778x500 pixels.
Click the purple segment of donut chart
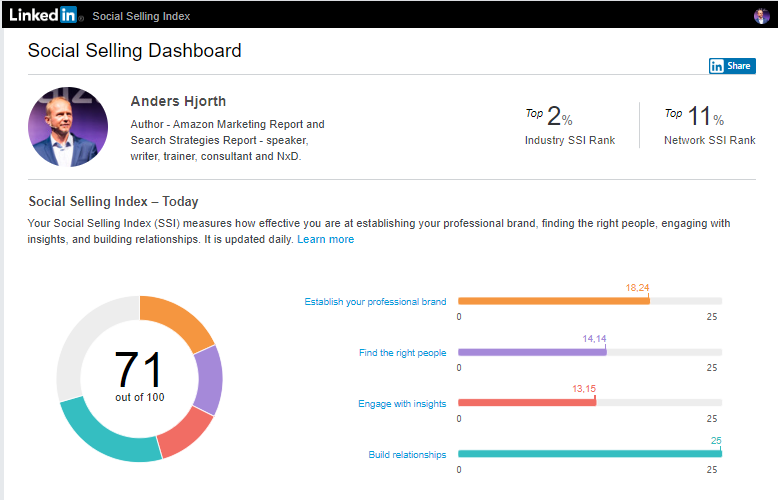click(209, 379)
